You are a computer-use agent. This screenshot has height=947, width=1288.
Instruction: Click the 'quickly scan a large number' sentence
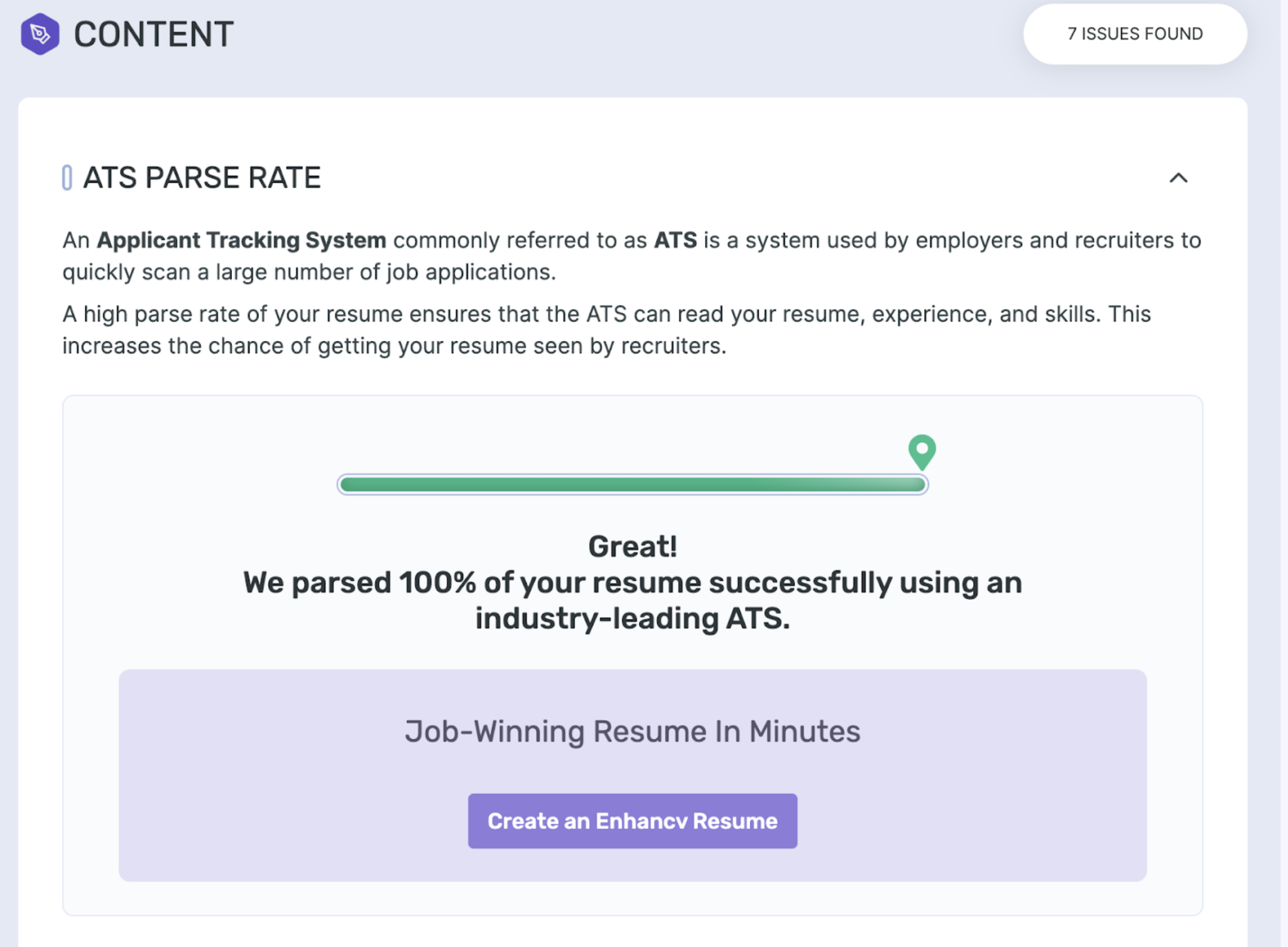pyautogui.click(x=309, y=272)
